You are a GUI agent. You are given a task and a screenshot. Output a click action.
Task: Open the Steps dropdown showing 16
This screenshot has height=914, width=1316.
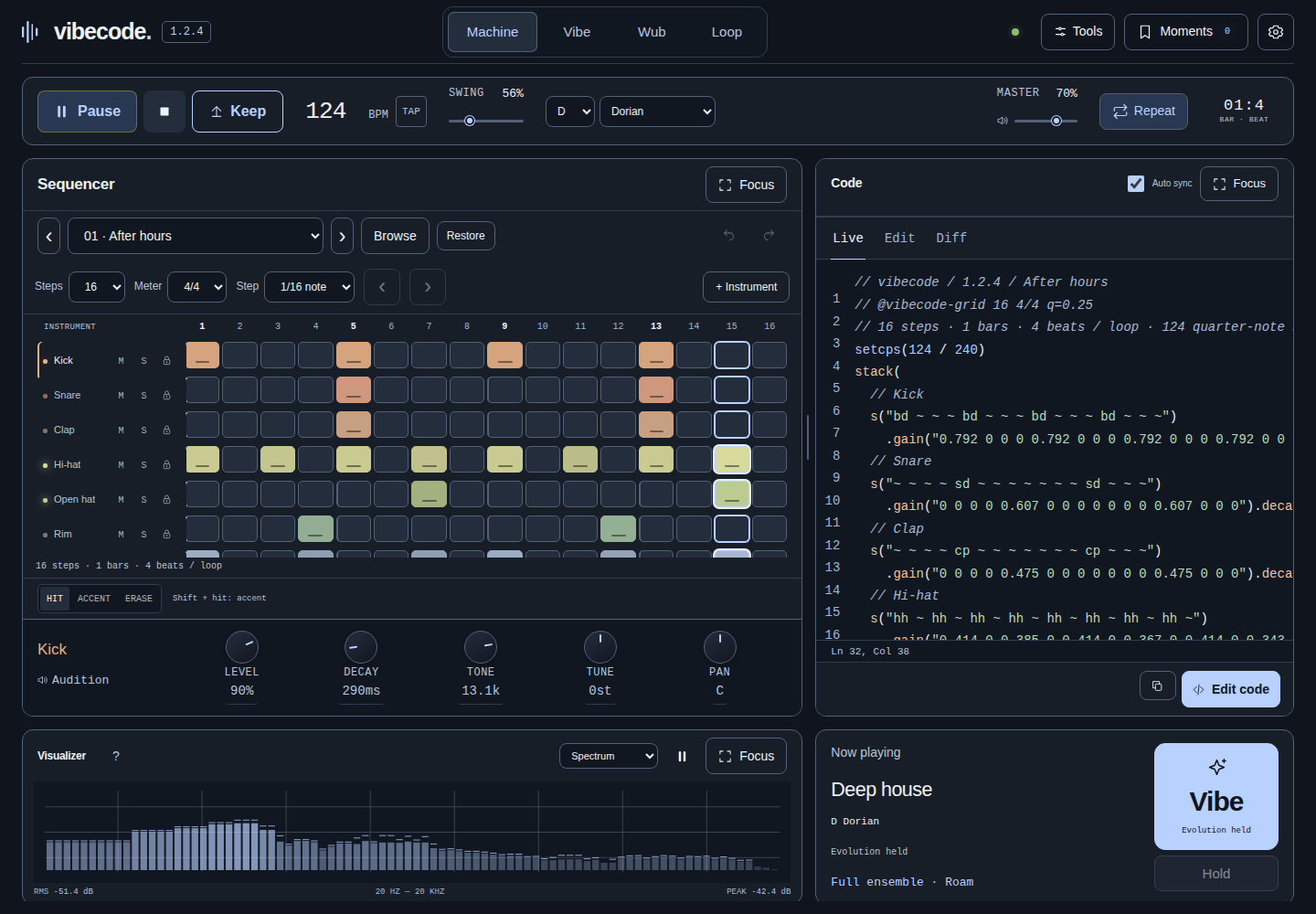(97, 287)
